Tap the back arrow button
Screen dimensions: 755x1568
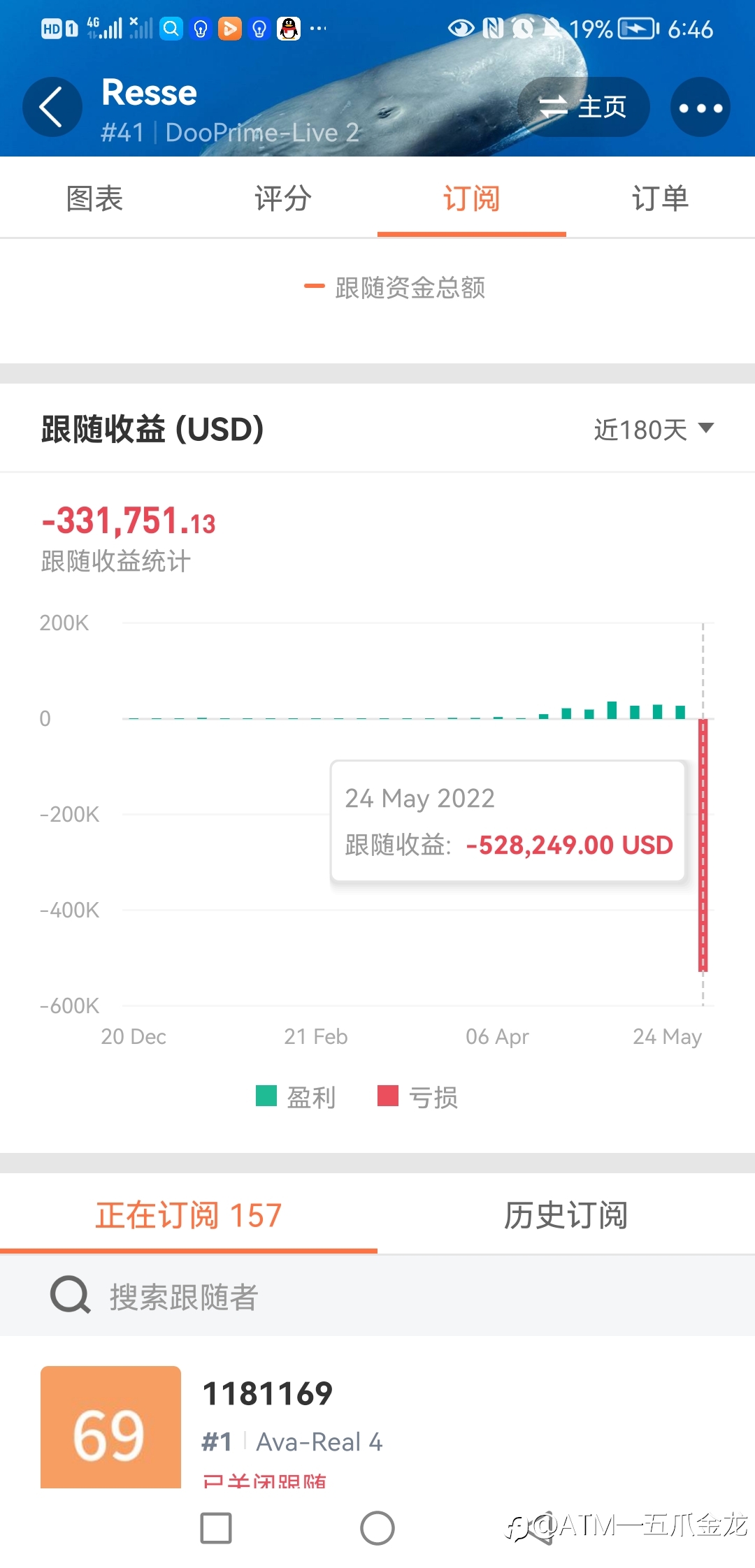[52, 108]
